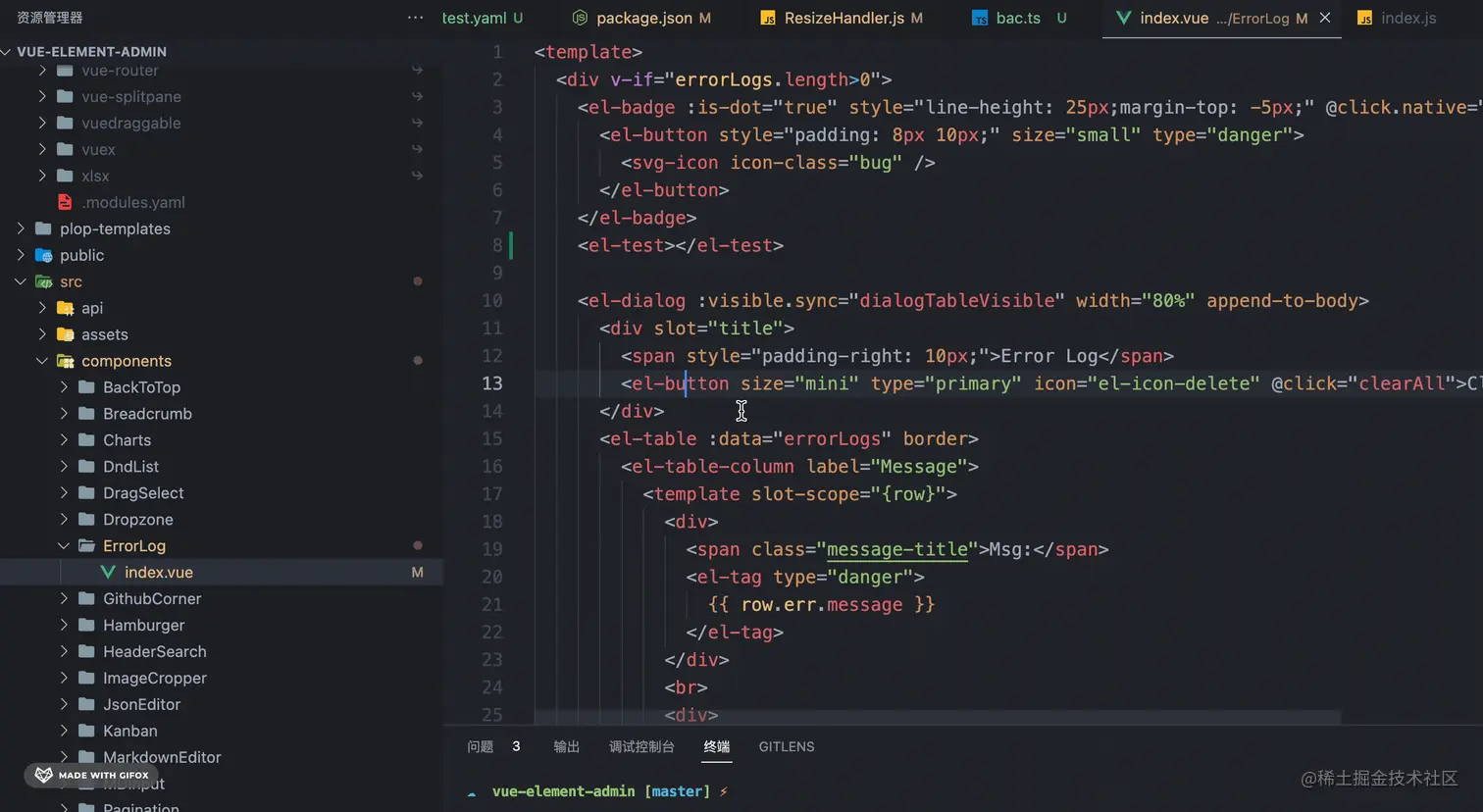Viewport: 1483px width, 812px height.
Task: Click the ImageCropper folder icon
Action: point(86,678)
